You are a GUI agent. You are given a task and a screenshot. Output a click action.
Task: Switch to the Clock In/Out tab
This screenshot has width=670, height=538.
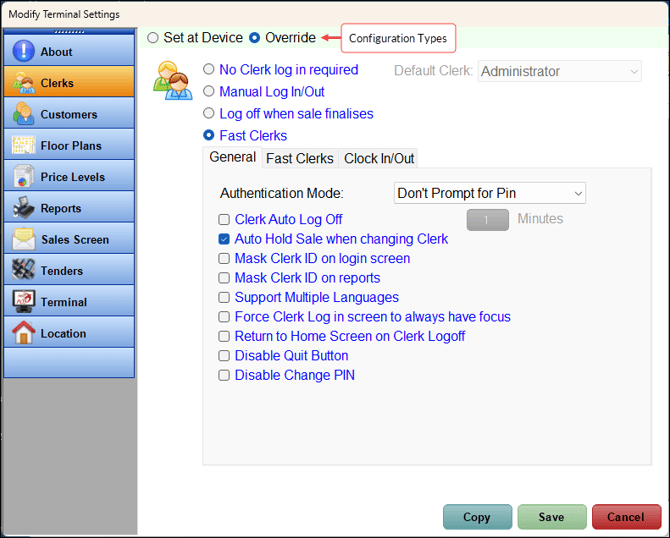(x=379, y=159)
